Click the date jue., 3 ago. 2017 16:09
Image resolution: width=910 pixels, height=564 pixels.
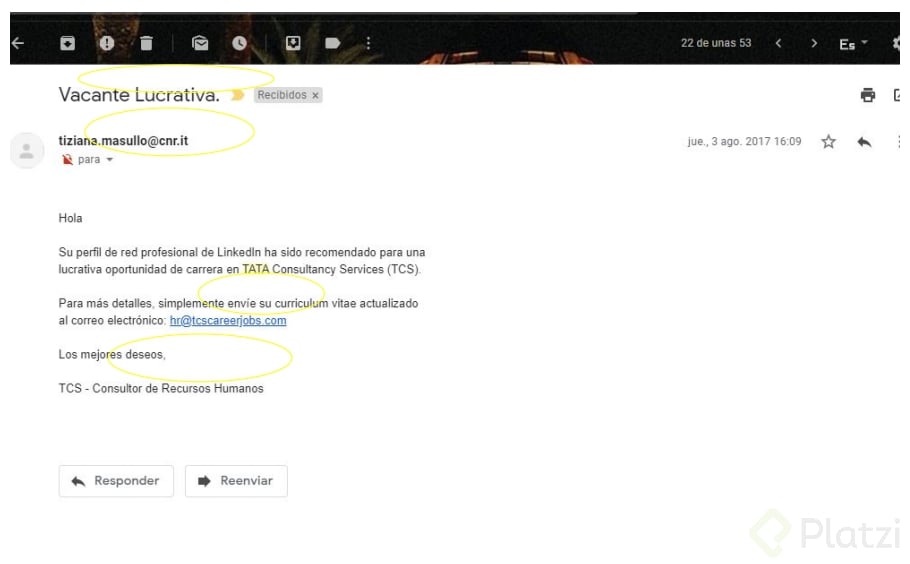pos(744,142)
